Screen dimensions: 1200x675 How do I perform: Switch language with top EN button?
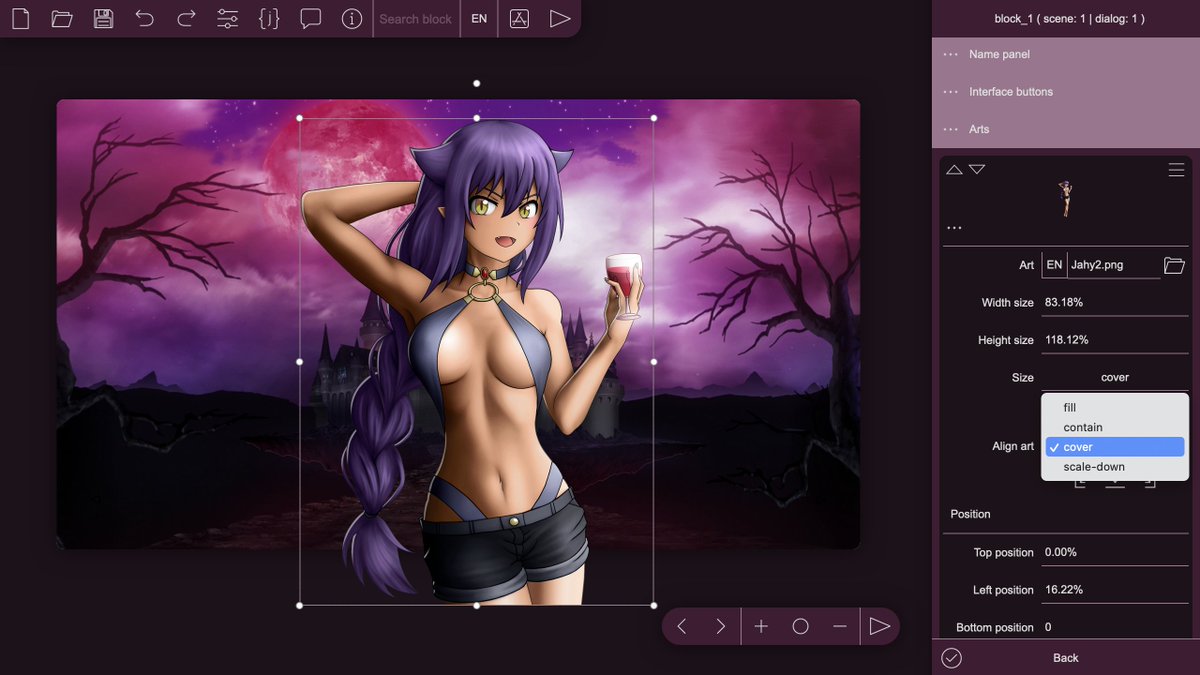click(479, 19)
